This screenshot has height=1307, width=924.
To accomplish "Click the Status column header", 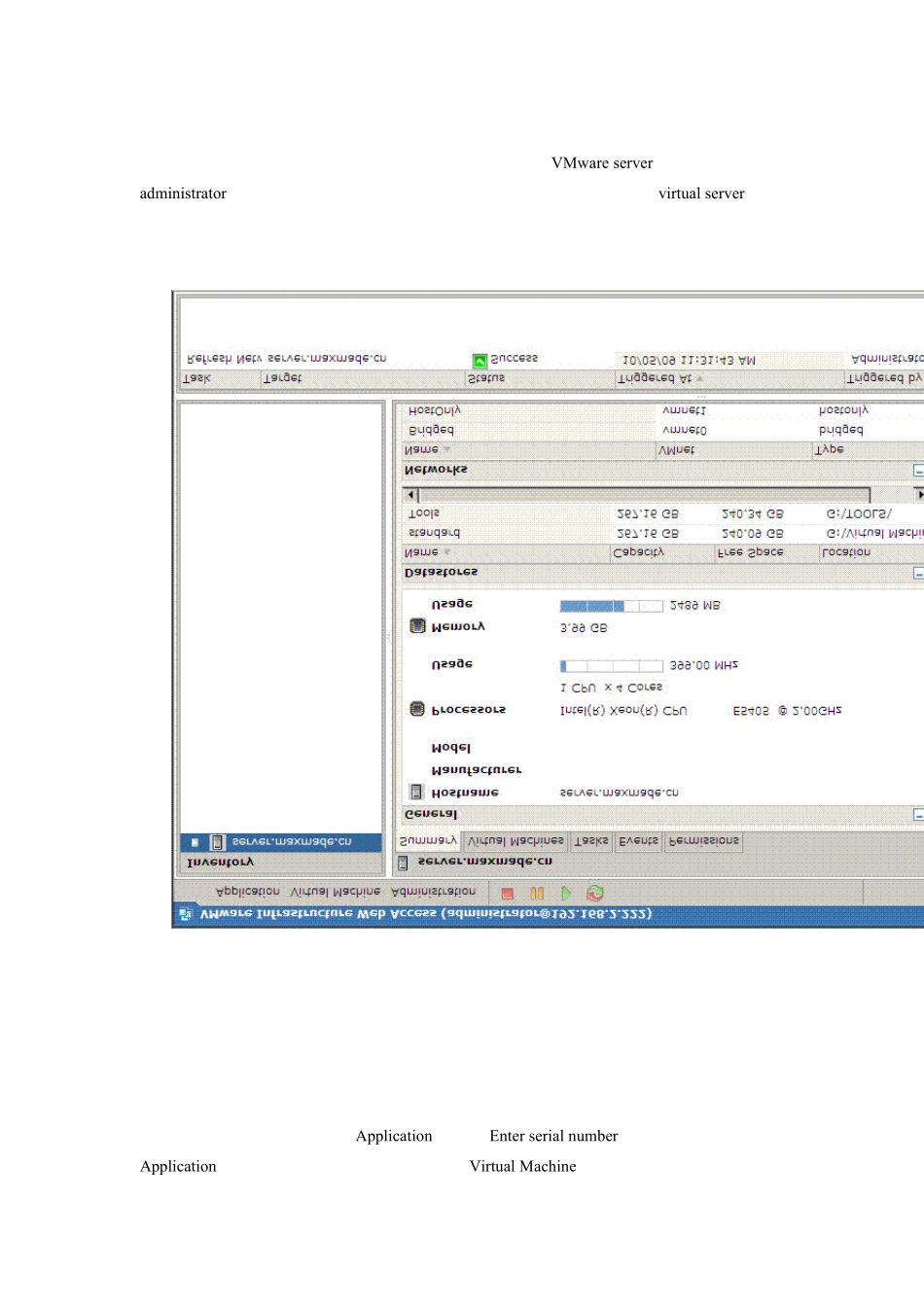I will coord(539,379).
